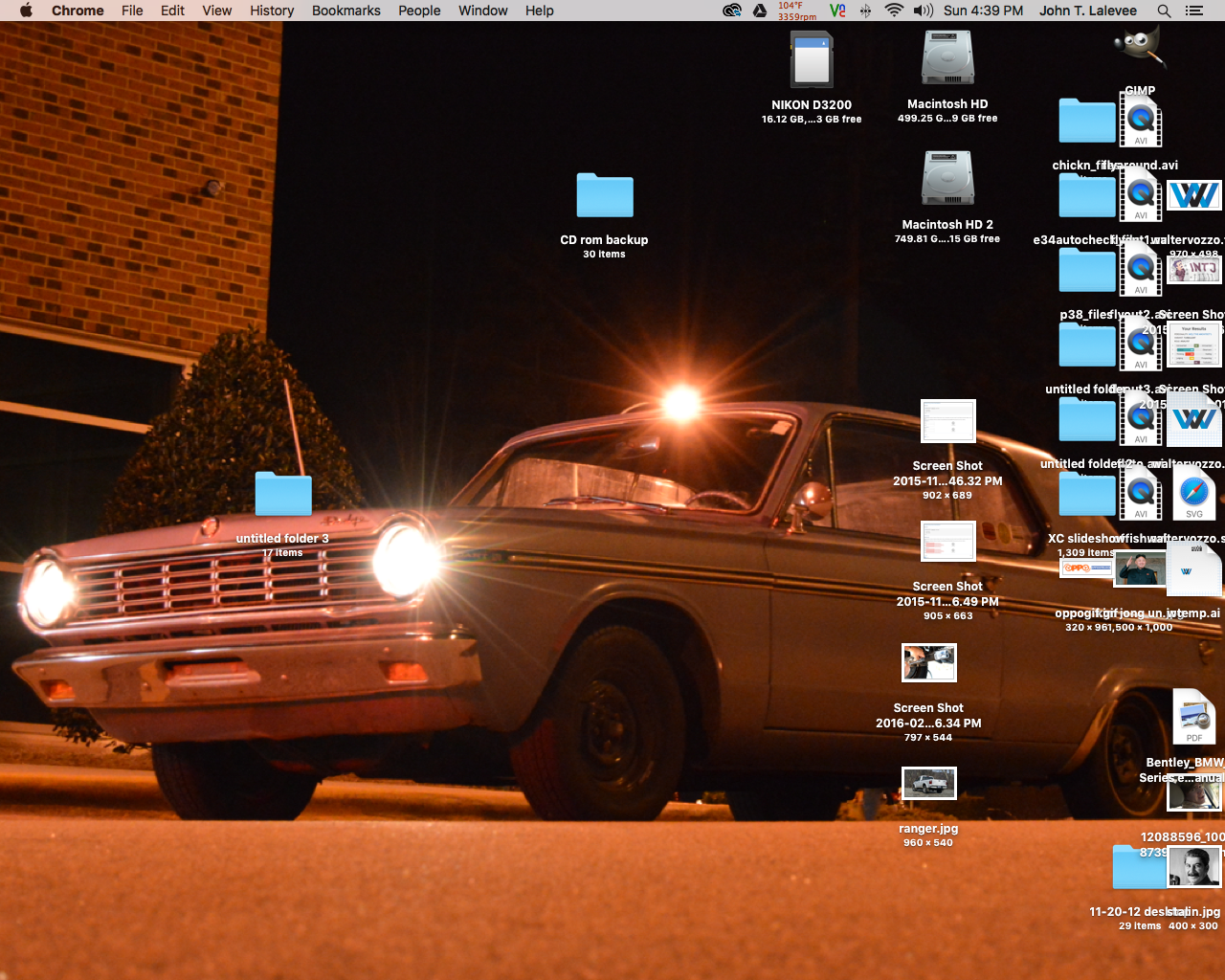Image resolution: width=1225 pixels, height=980 pixels.
Task: Select the untitled folder 3 icon
Action: coord(283,495)
